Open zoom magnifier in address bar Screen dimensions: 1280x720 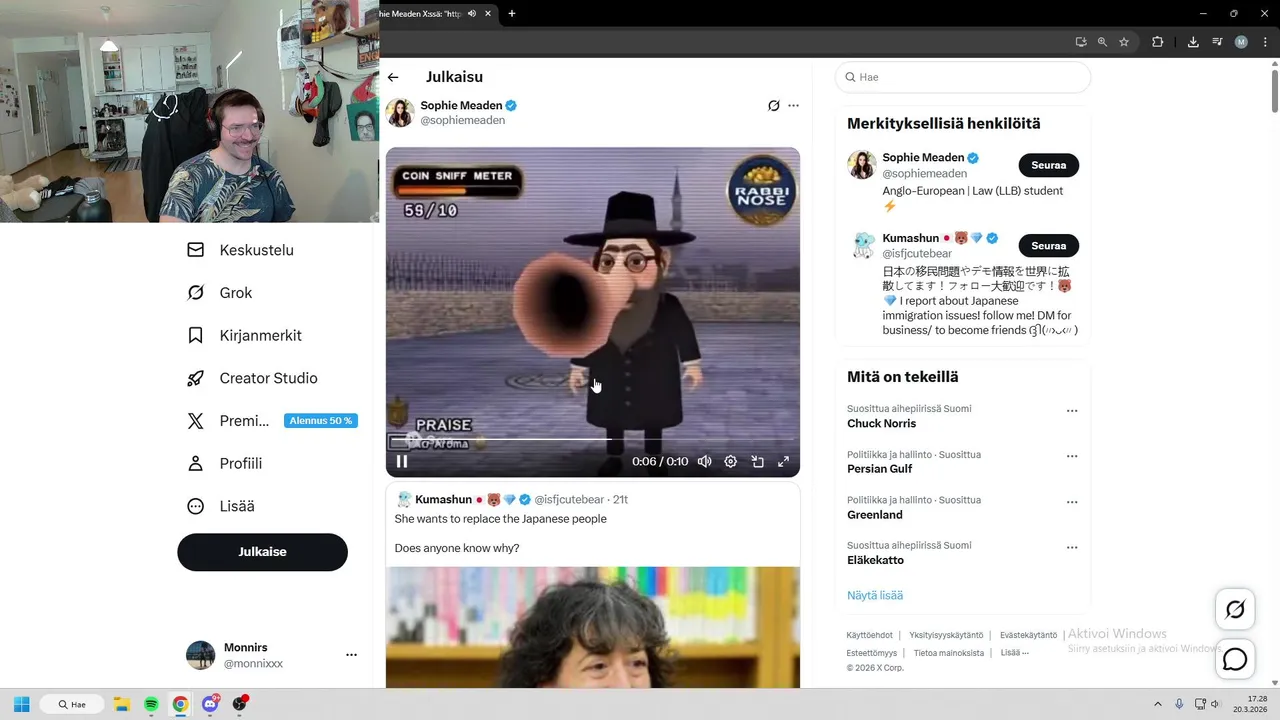point(1102,42)
